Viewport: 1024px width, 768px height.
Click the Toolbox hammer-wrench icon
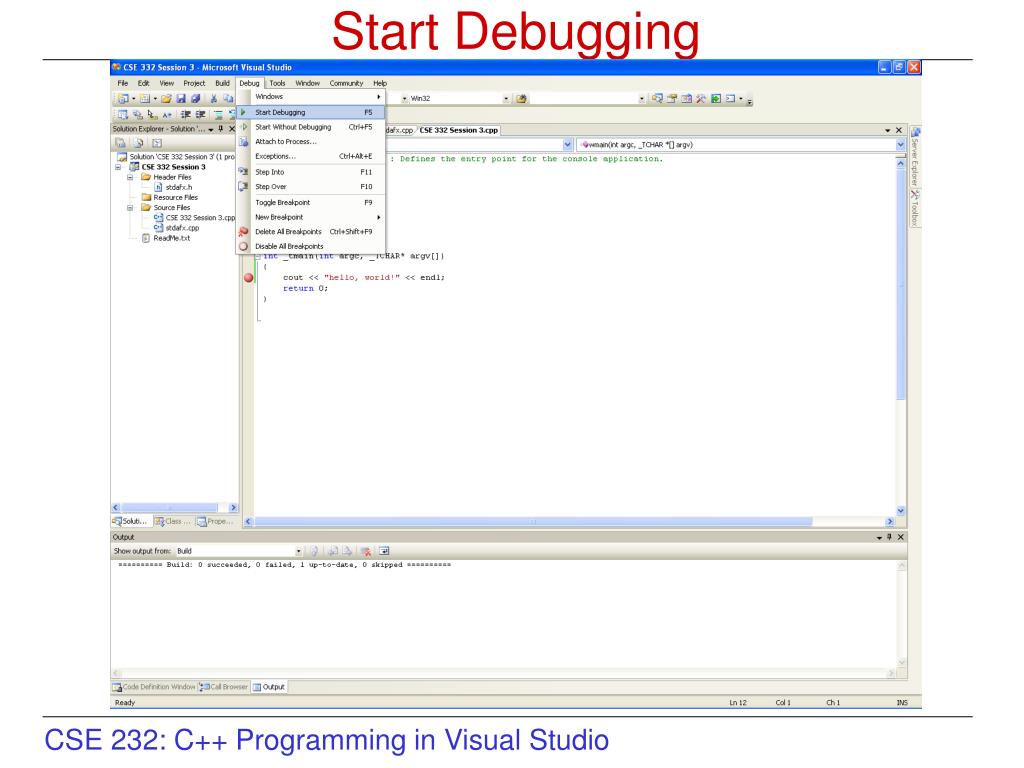701,98
